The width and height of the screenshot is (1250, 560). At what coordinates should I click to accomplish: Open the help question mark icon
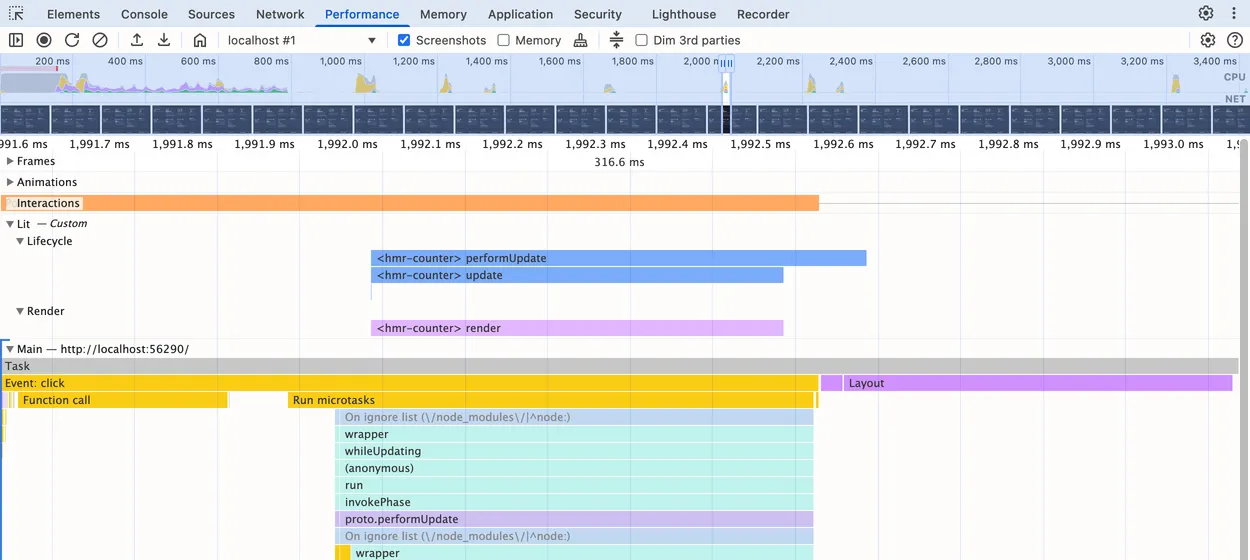1235,40
